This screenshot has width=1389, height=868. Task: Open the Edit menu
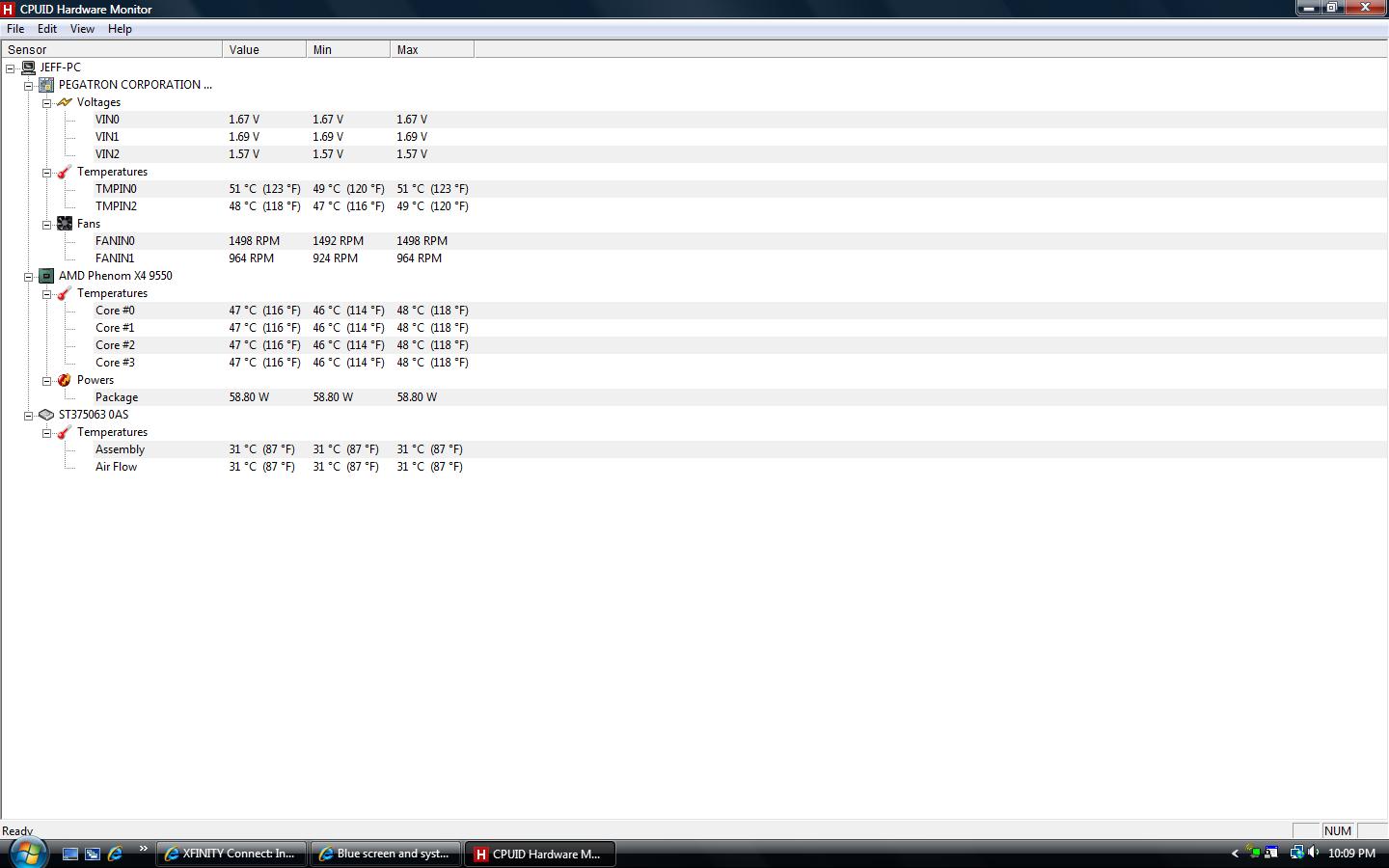pyautogui.click(x=47, y=29)
